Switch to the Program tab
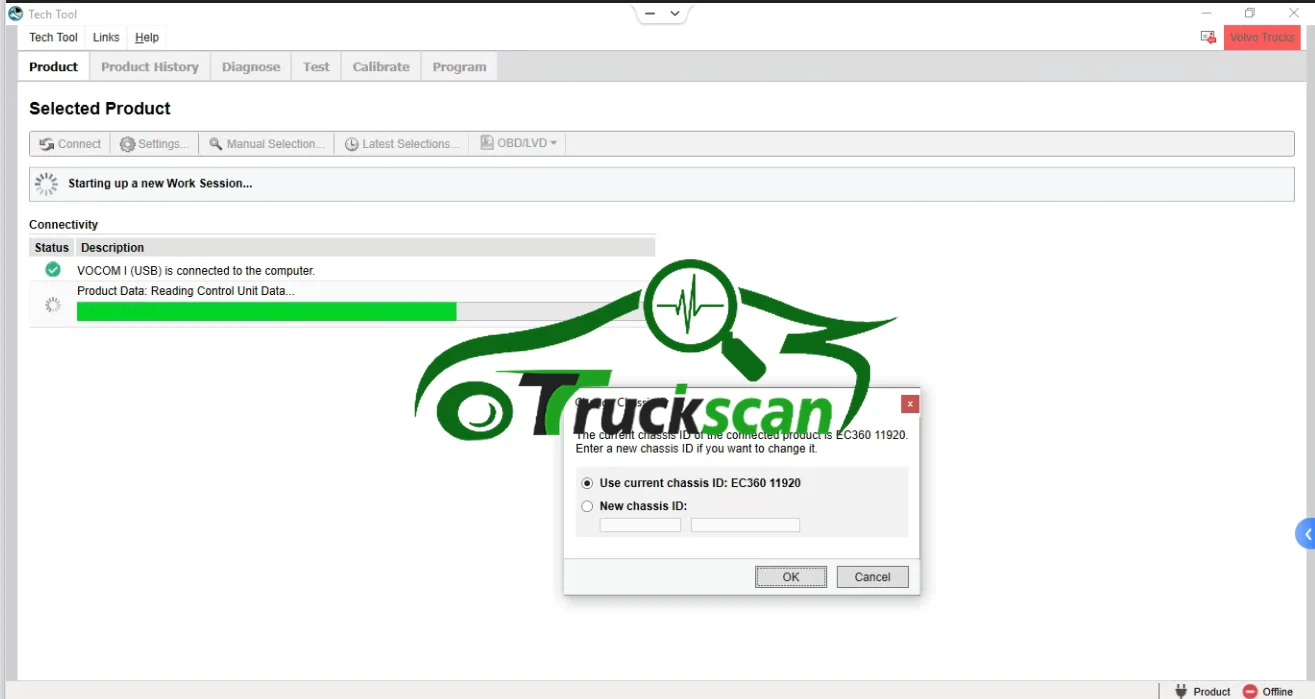 coord(459,67)
